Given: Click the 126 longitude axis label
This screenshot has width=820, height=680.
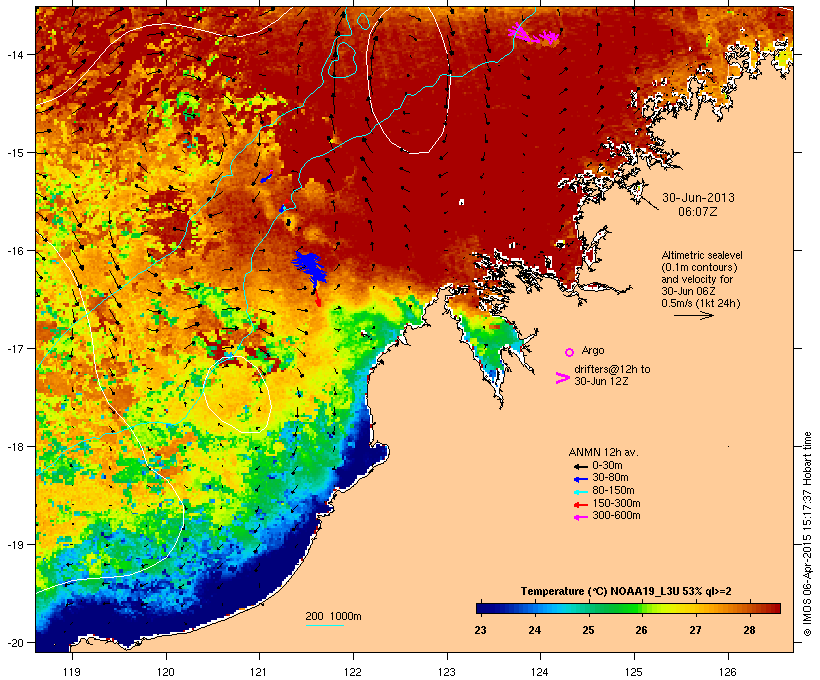Looking at the screenshot, I should (727, 672).
